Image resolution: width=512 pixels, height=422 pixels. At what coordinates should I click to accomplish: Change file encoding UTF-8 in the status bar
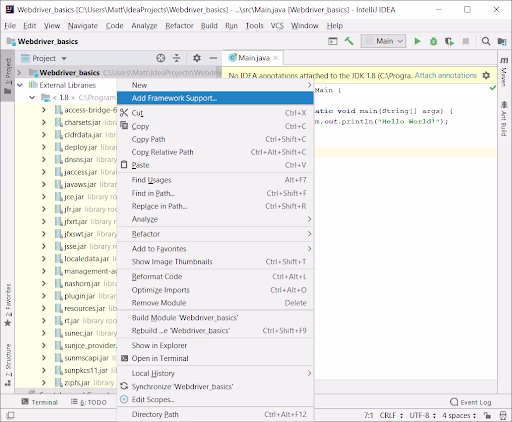(422, 415)
